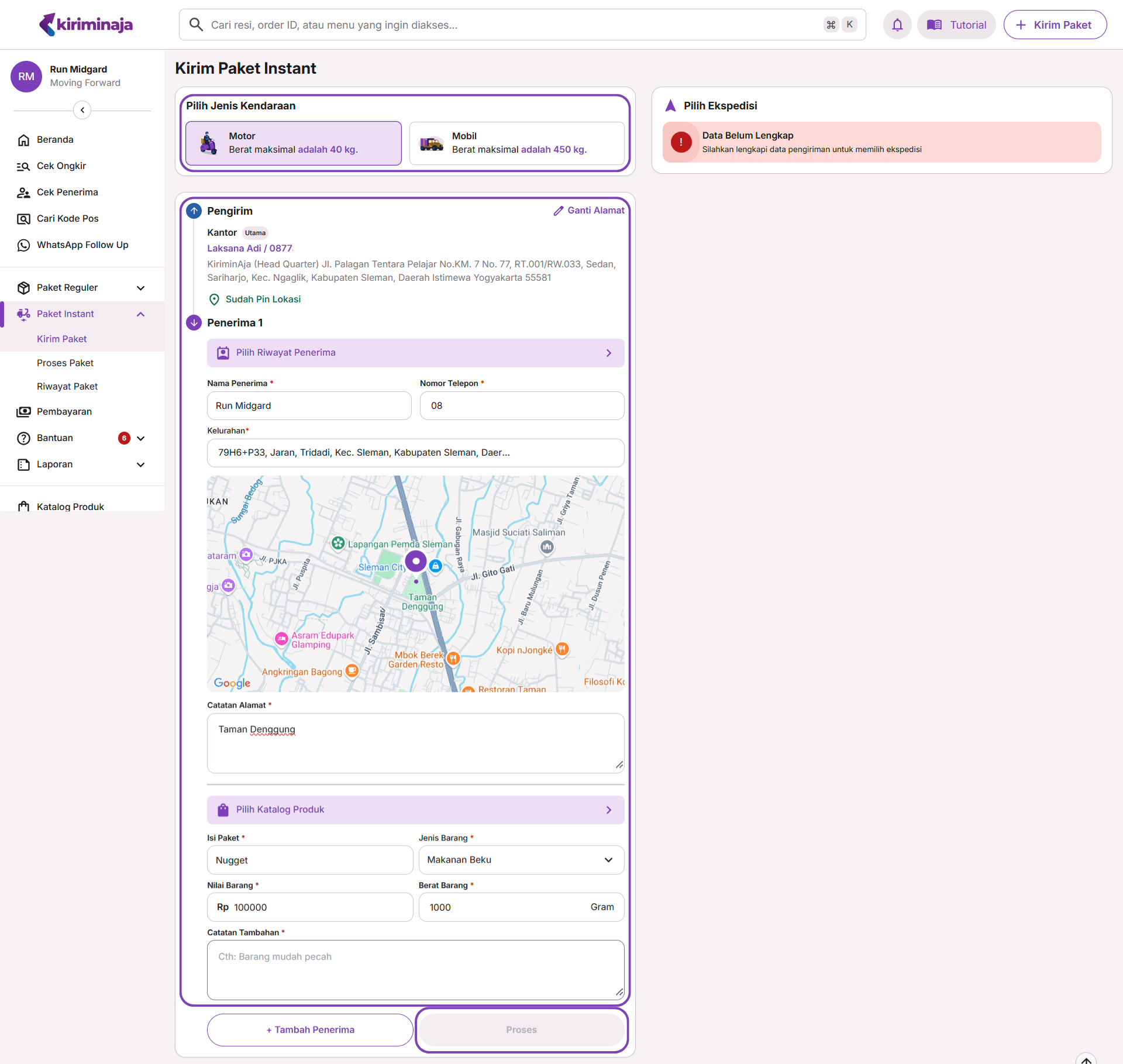This screenshot has height=1064, width=1123.
Task: Go to Proses Paket submenu
Action: click(65, 363)
